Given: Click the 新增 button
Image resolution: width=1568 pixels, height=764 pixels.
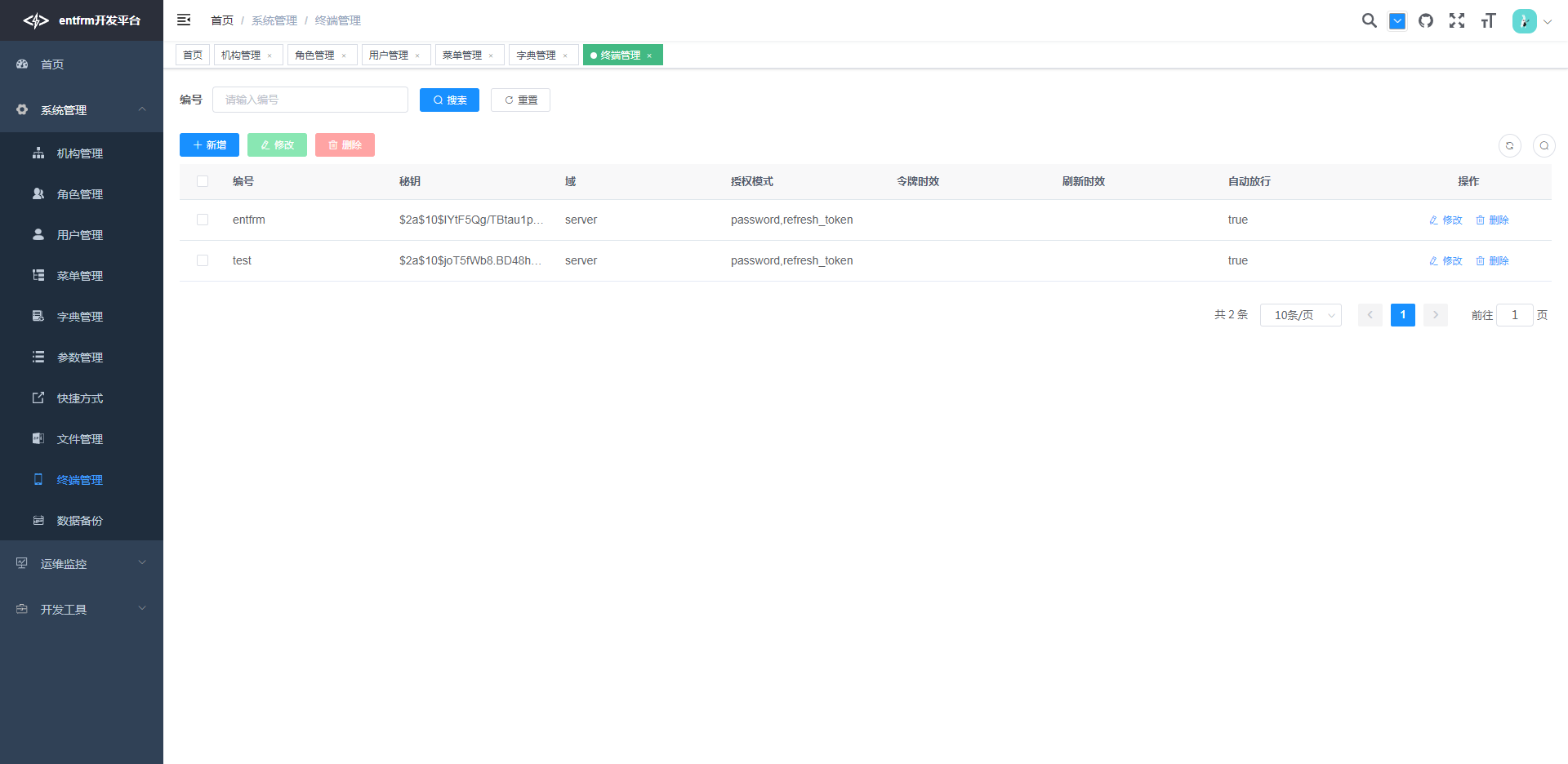Looking at the screenshot, I should (209, 144).
